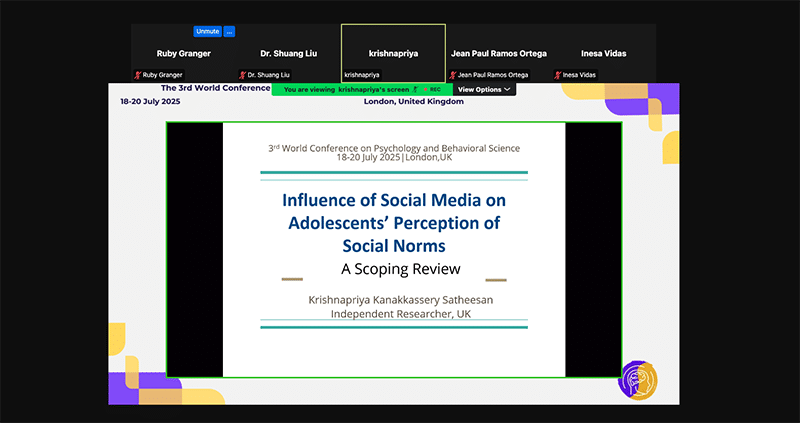Select the Inesa Vidas participant tile
Image resolution: width=800 pixels, height=423 pixels.
point(602,52)
